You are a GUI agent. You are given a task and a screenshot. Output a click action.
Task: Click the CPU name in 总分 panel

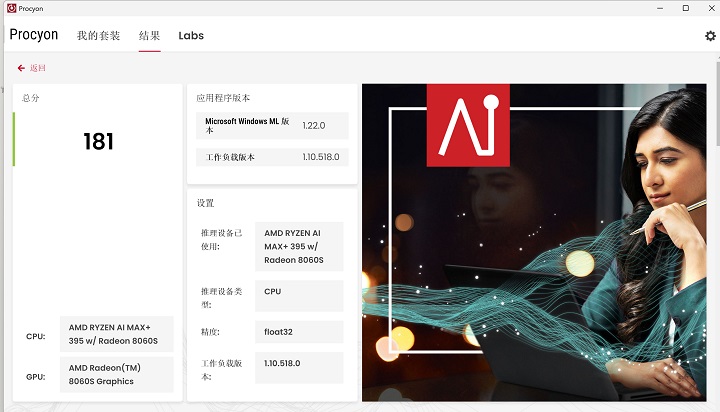click(x=117, y=334)
